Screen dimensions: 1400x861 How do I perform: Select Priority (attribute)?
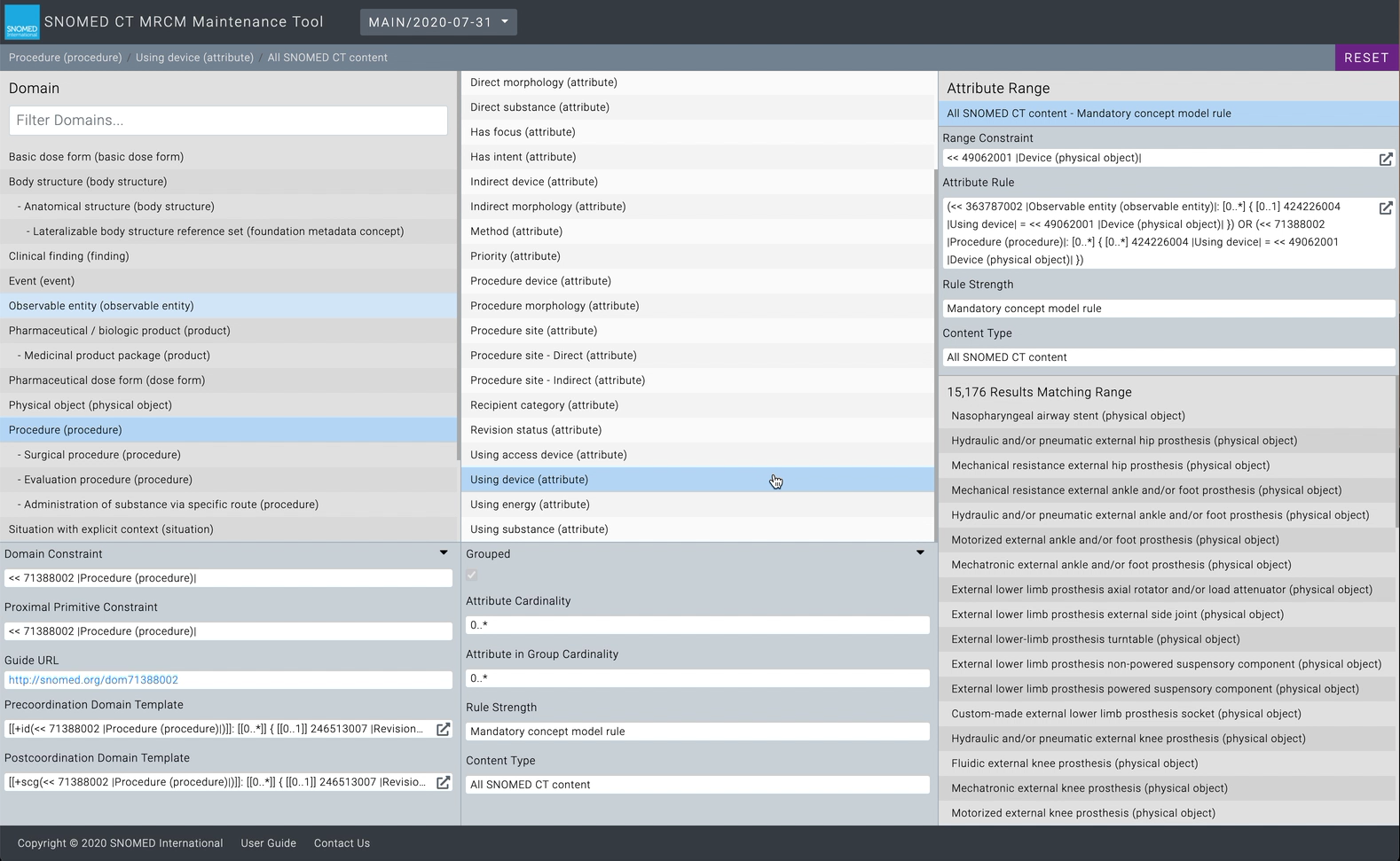(x=697, y=256)
